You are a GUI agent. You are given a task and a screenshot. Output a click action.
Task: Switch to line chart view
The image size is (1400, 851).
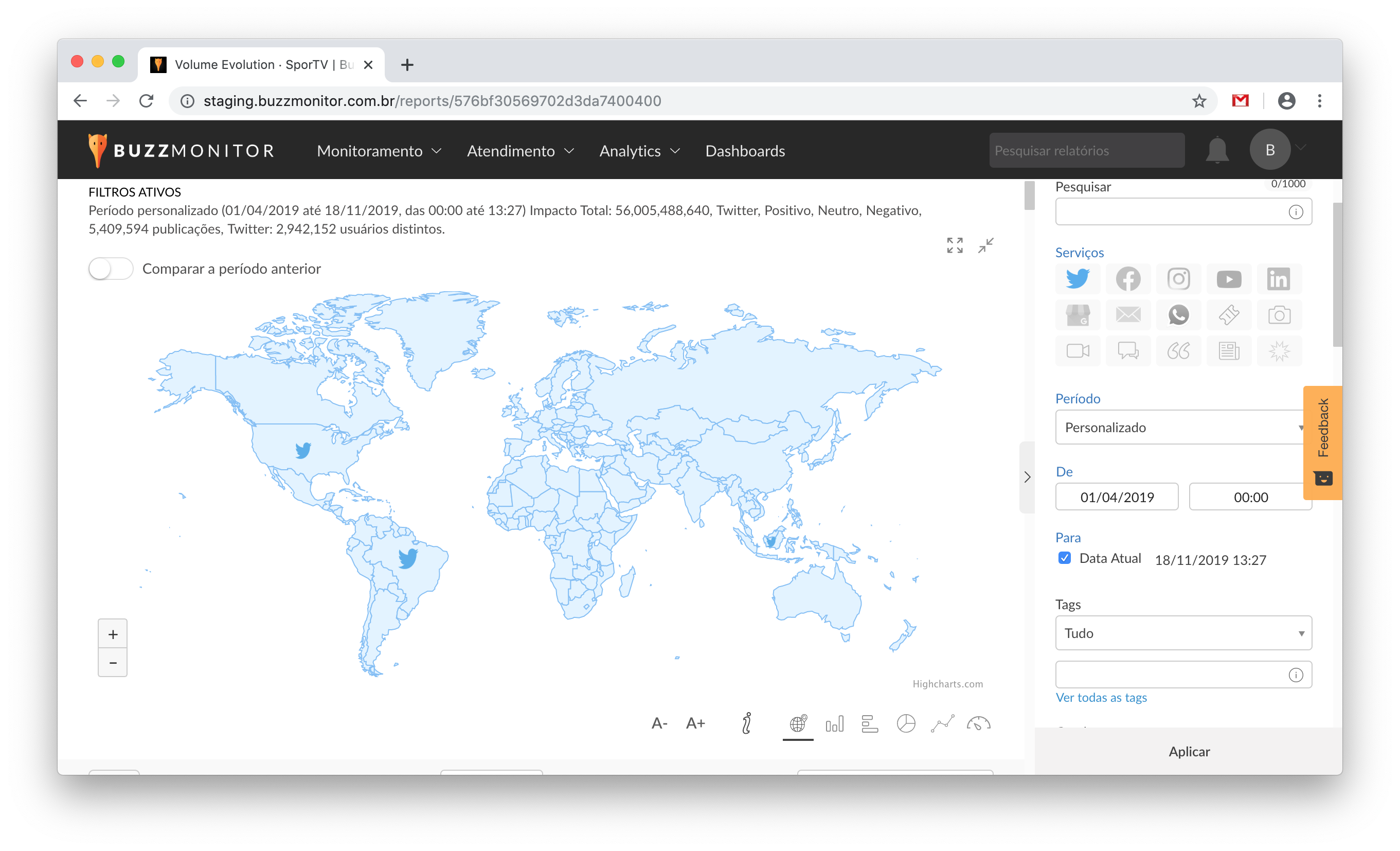942,723
